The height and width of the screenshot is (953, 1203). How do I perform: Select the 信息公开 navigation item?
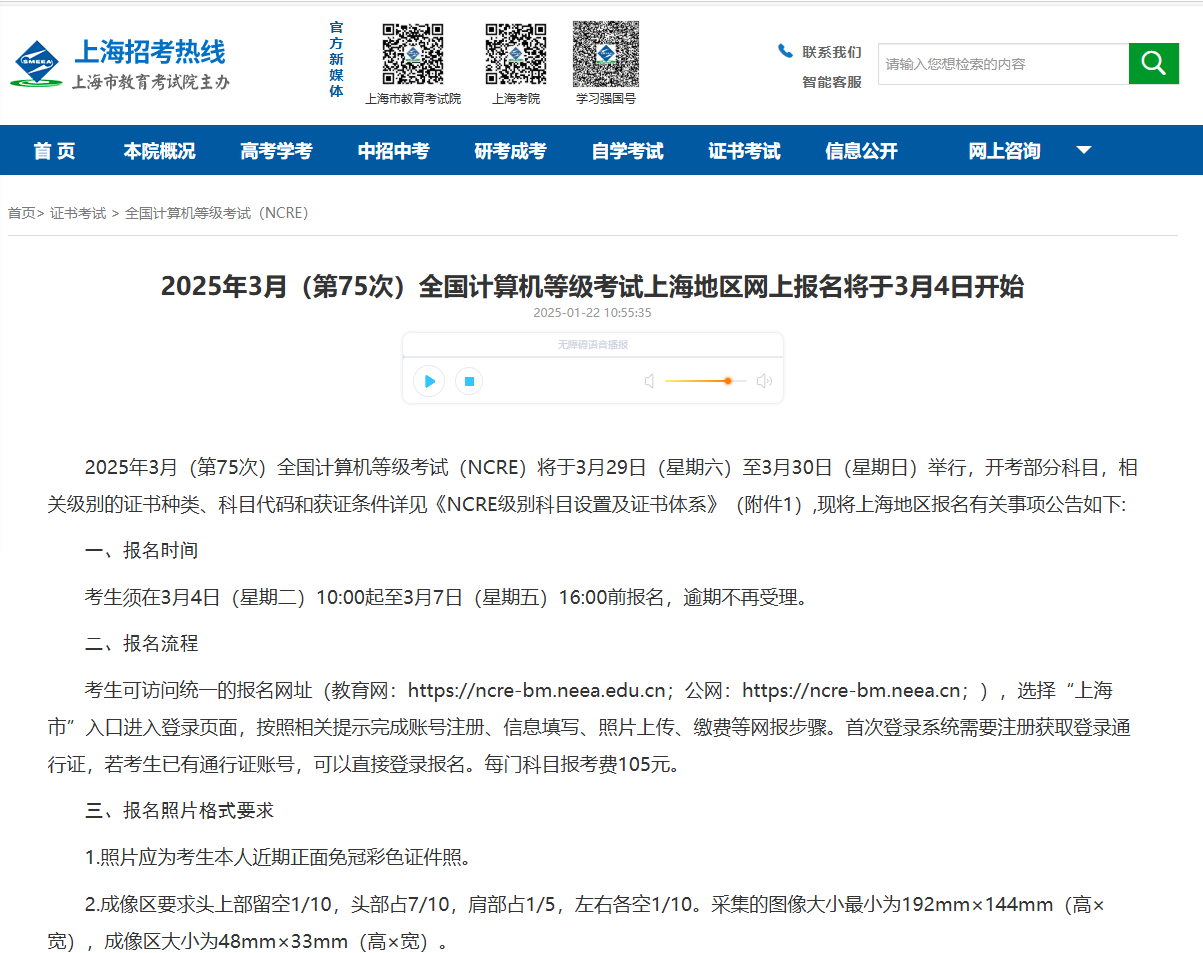pos(861,151)
